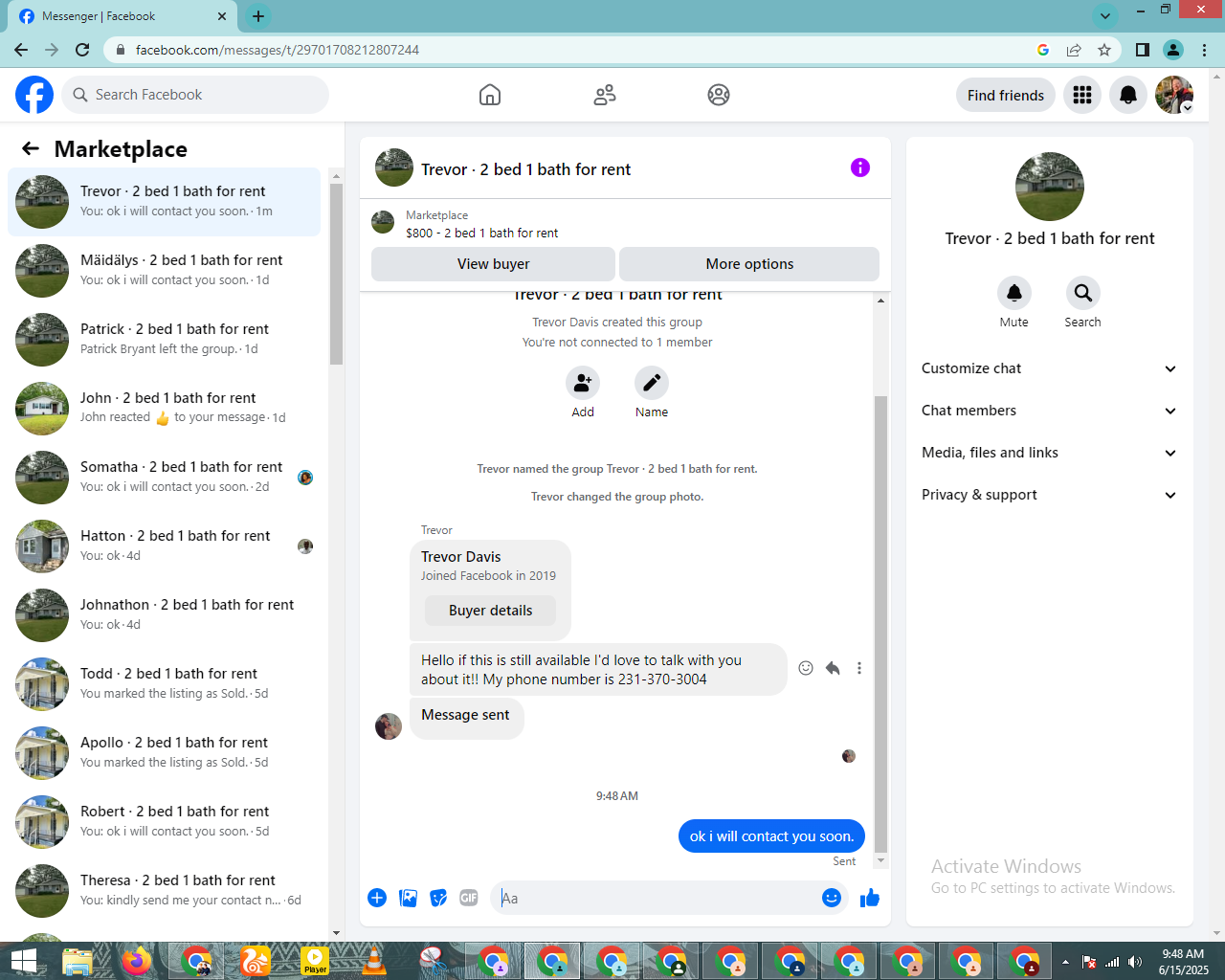Open the Apollo conversation

tap(164, 753)
